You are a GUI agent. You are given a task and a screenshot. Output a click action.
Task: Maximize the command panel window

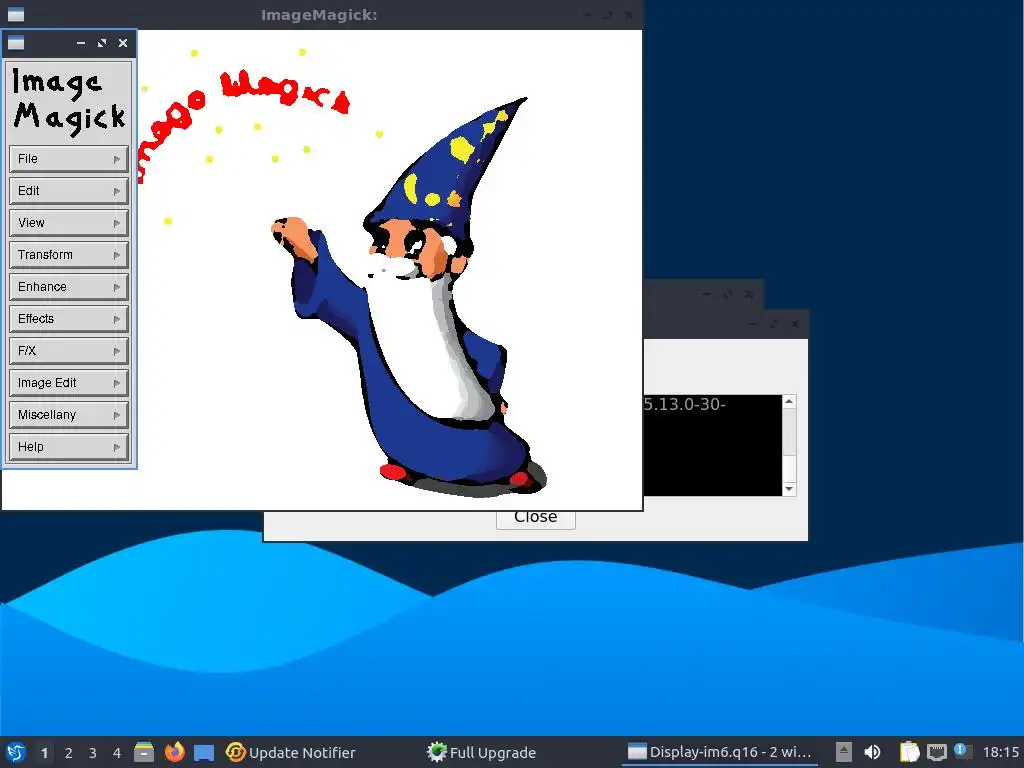[x=102, y=43]
